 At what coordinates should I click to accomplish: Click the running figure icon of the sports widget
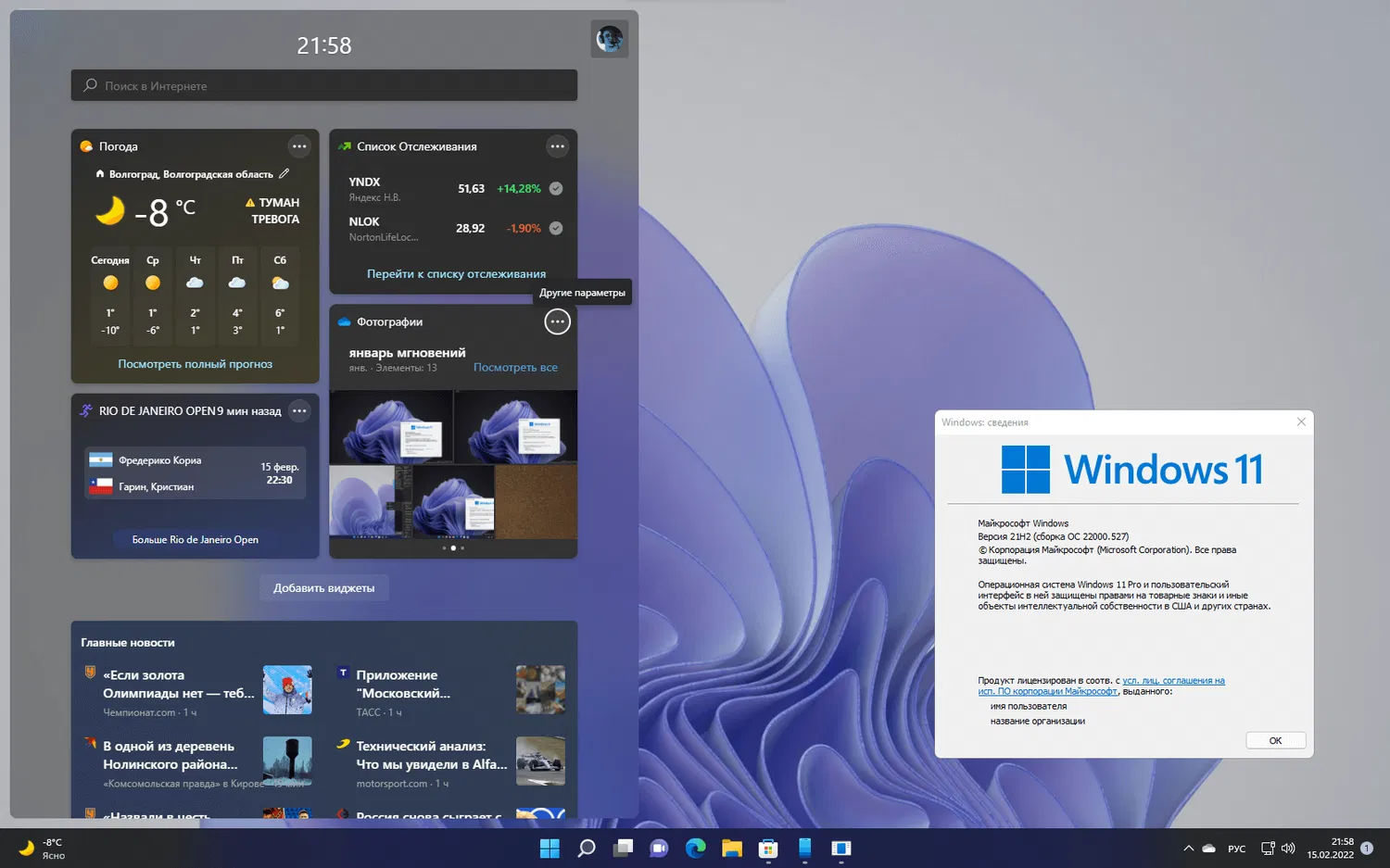[86, 410]
